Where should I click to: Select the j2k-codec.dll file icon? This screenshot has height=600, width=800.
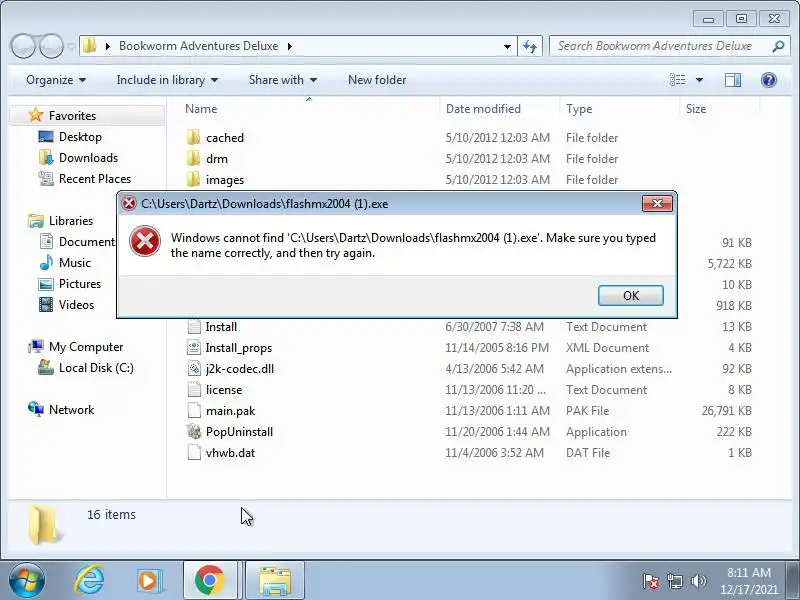coord(194,368)
